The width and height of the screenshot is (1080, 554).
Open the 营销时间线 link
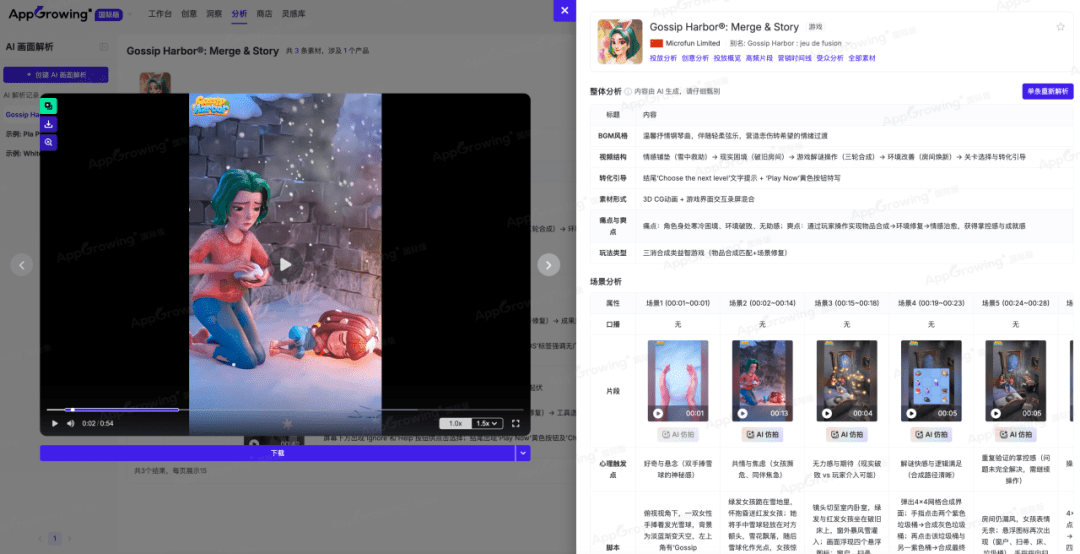(794, 59)
